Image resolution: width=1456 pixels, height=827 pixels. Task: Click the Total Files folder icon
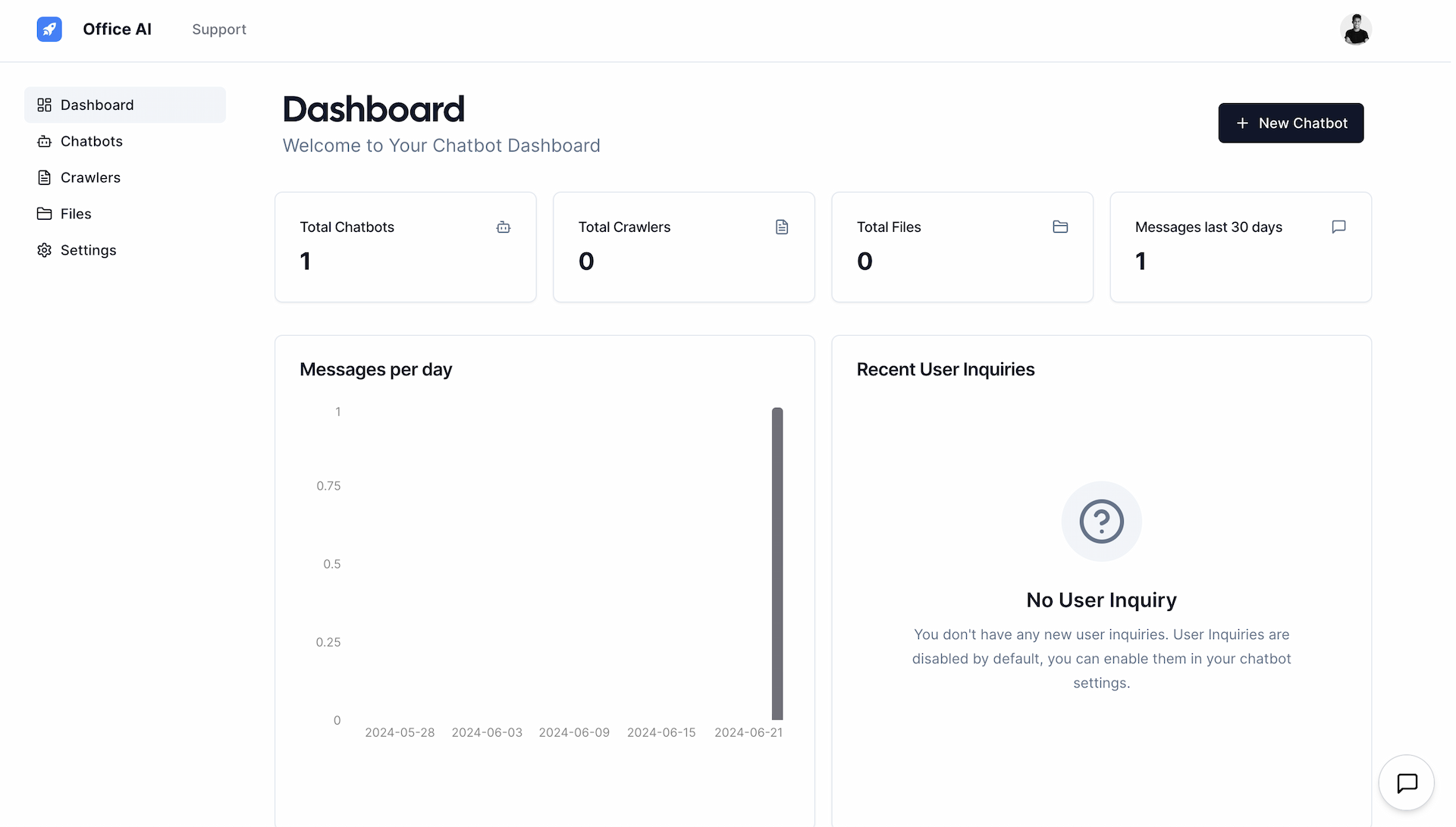point(1060,227)
